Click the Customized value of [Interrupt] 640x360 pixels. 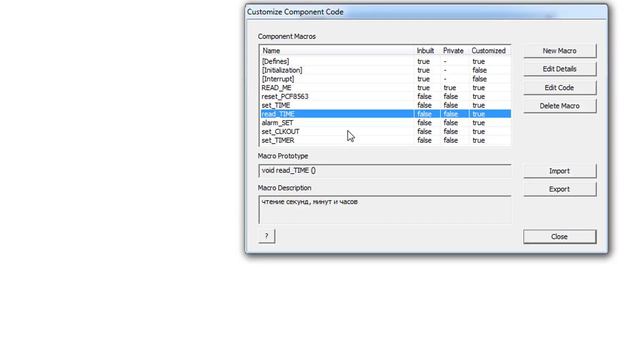pos(480,79)
